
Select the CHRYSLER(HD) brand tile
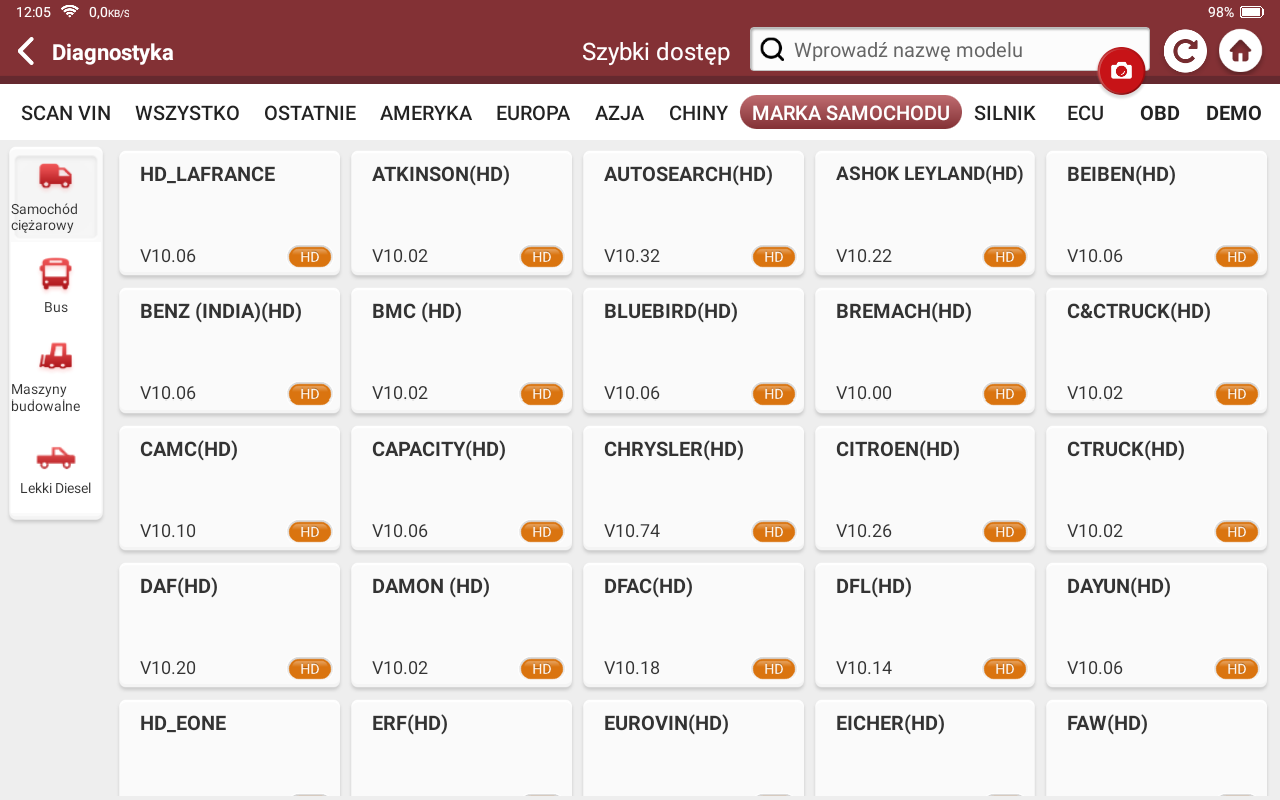(693, 488)
